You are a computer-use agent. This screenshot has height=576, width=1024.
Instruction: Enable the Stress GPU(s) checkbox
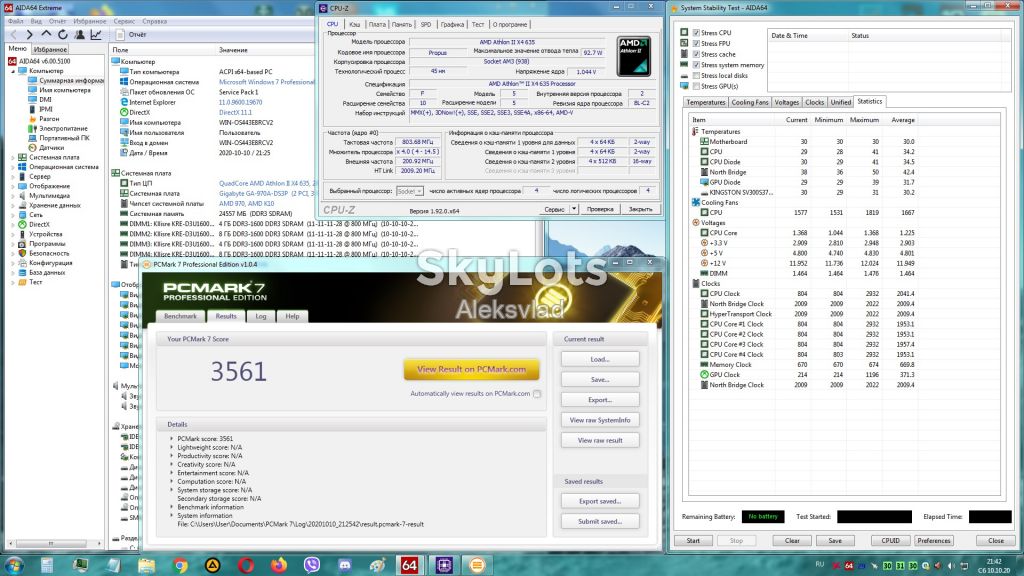696,86
